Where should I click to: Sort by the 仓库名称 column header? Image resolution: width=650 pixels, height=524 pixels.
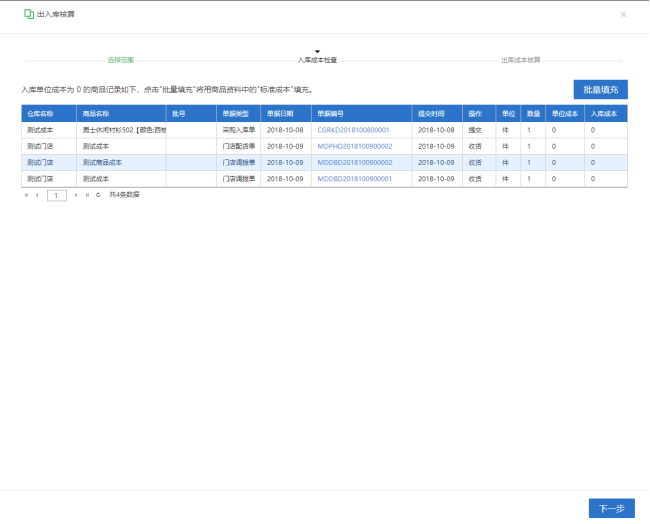click(x=49, y=114)
